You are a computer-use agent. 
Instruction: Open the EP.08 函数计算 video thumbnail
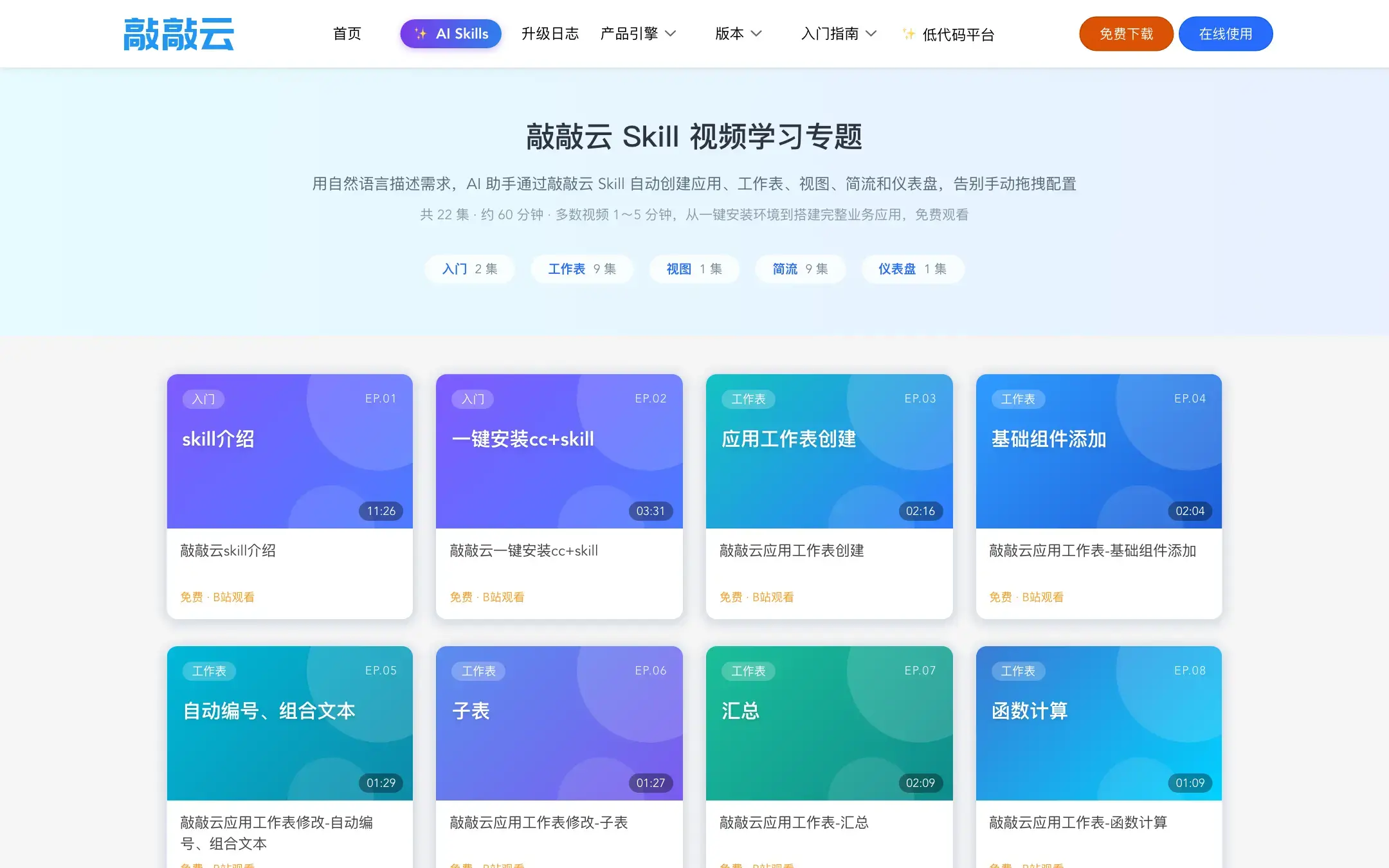1099,723
